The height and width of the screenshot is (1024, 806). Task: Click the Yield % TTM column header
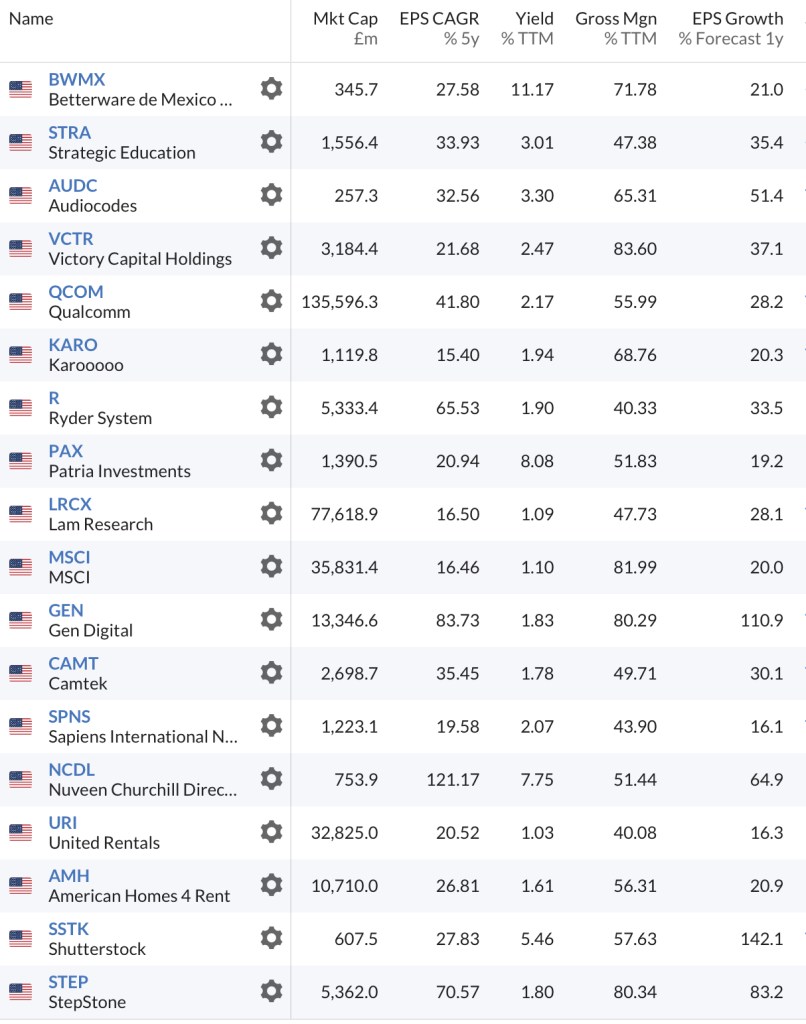pos(527,28)
